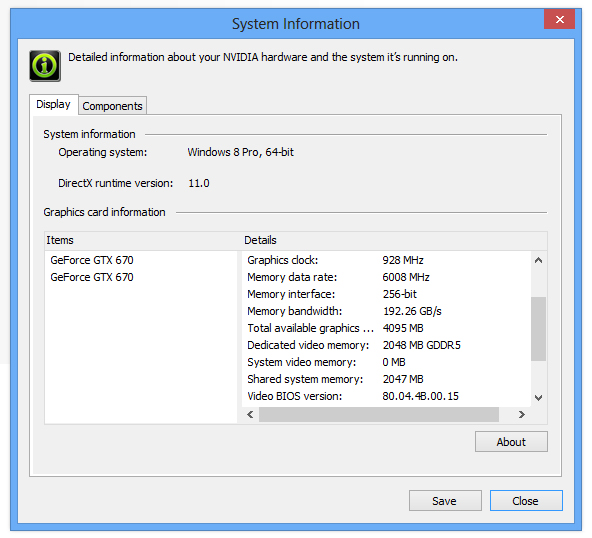Click the 192.26 GB/s value
This screenshot has height=538, width=592.
pyautogui.click(x=412, y=311)
